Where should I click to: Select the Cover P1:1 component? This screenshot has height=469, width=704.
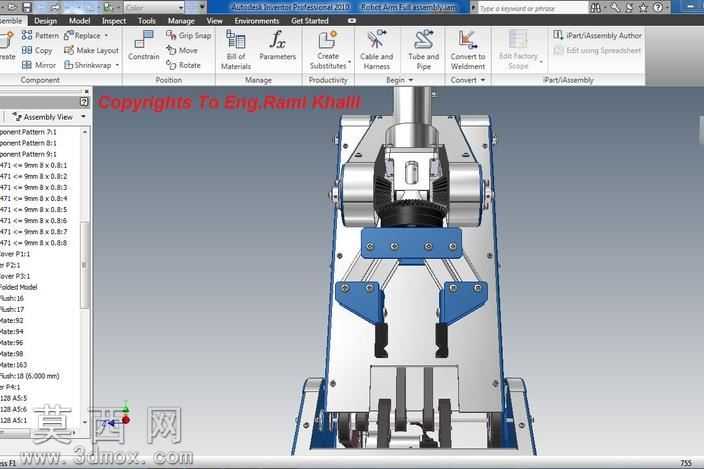click(15, 254)
